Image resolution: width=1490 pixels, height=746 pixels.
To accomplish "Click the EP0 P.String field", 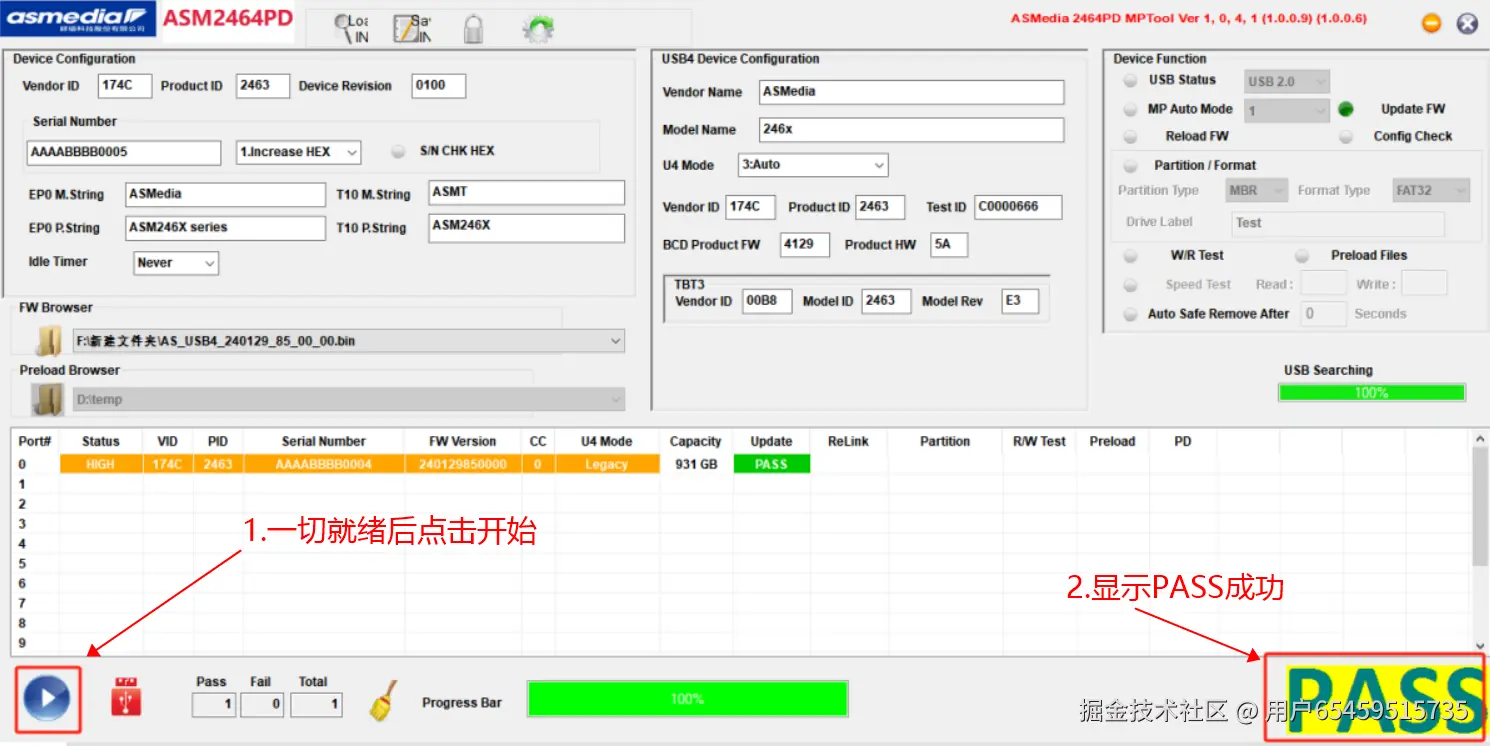I will 226,228.
